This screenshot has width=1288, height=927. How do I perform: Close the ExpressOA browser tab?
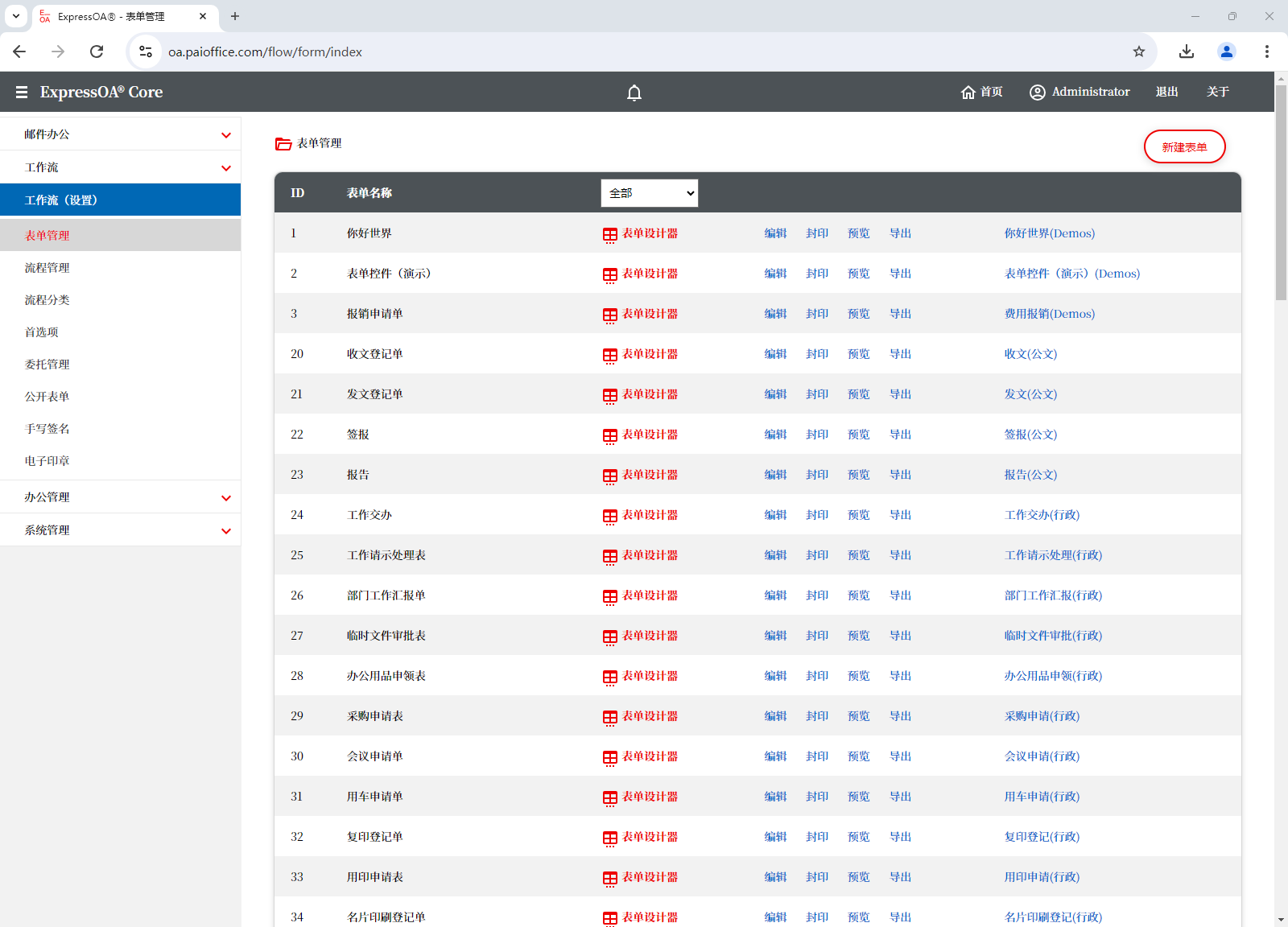click(203, 16)
